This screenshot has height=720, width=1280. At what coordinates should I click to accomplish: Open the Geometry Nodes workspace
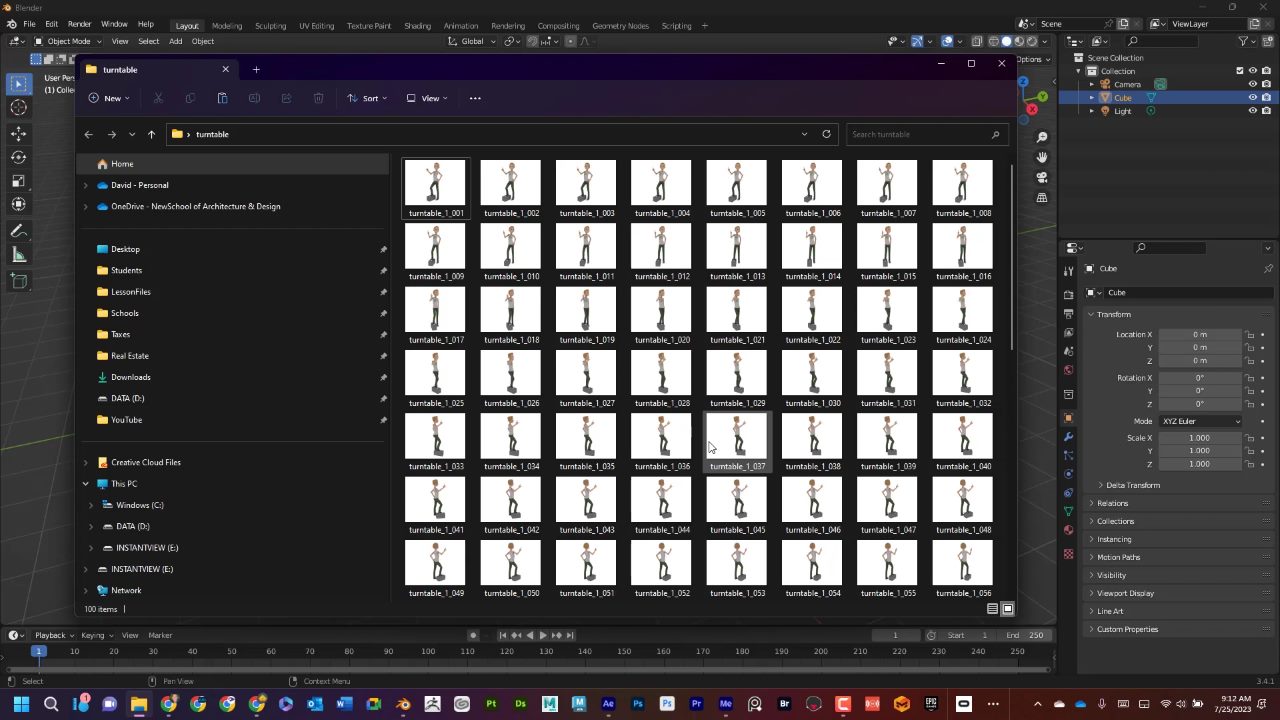click(620, 25)
